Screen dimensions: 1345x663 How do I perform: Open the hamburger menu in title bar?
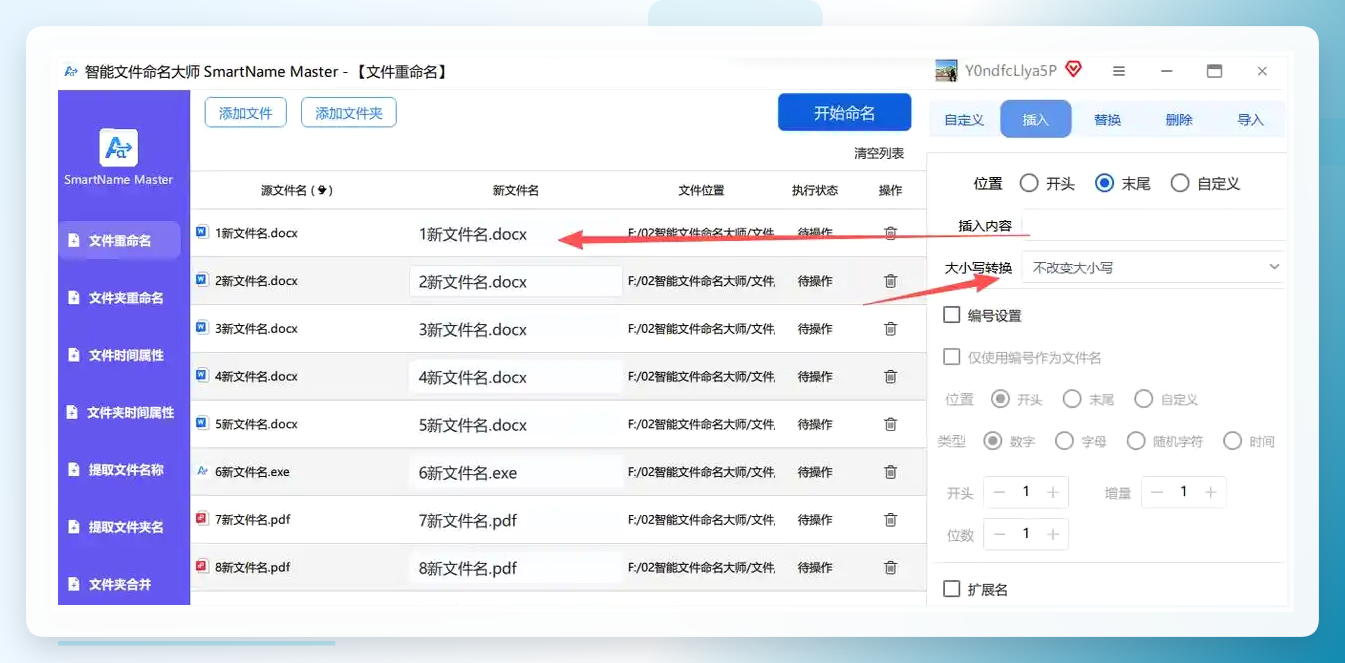(x=1119, y=71)
